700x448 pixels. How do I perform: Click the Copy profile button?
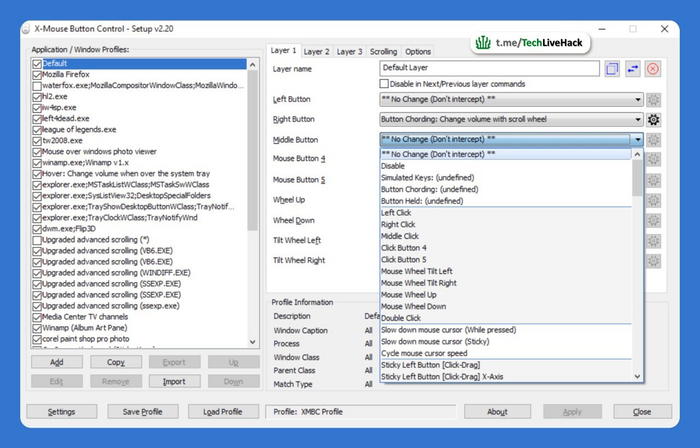[116, 362]
